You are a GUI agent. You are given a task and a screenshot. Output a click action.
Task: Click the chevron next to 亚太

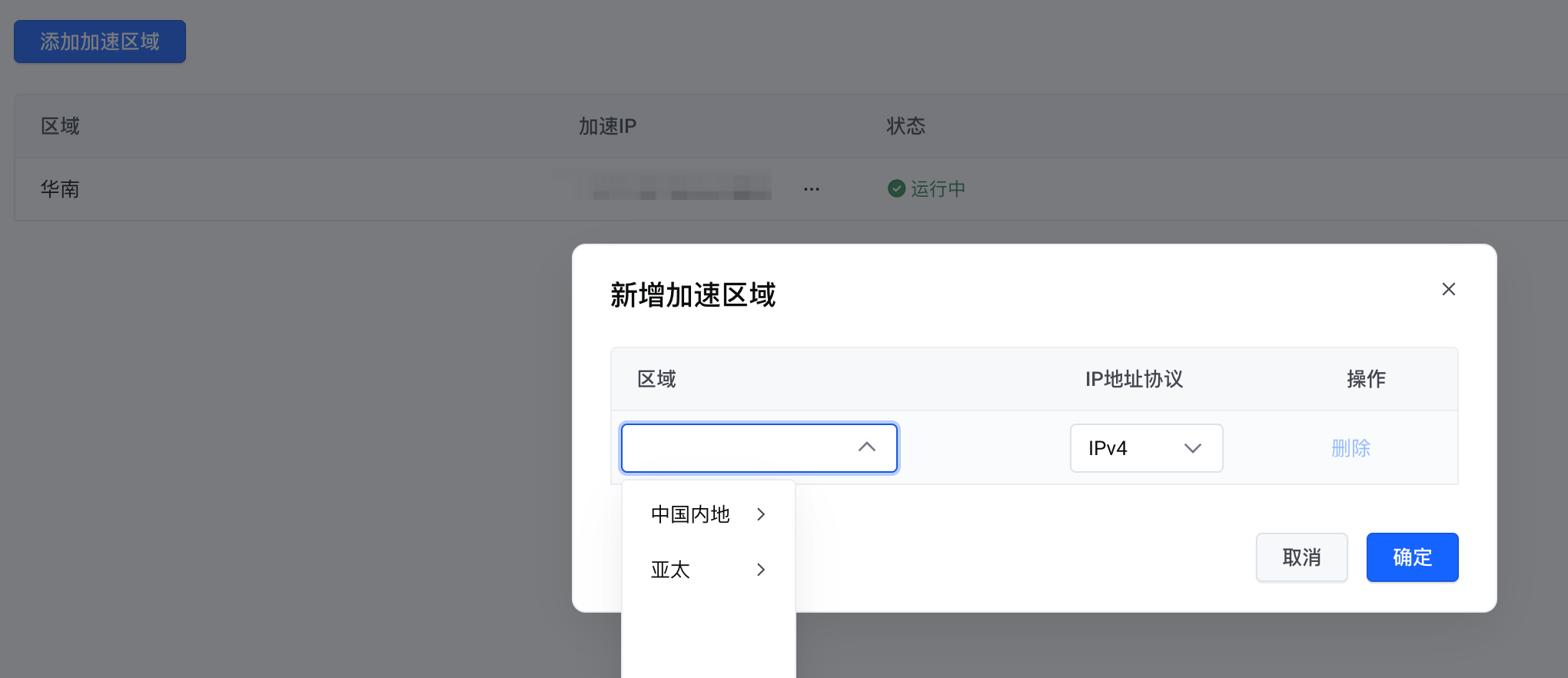761,570
